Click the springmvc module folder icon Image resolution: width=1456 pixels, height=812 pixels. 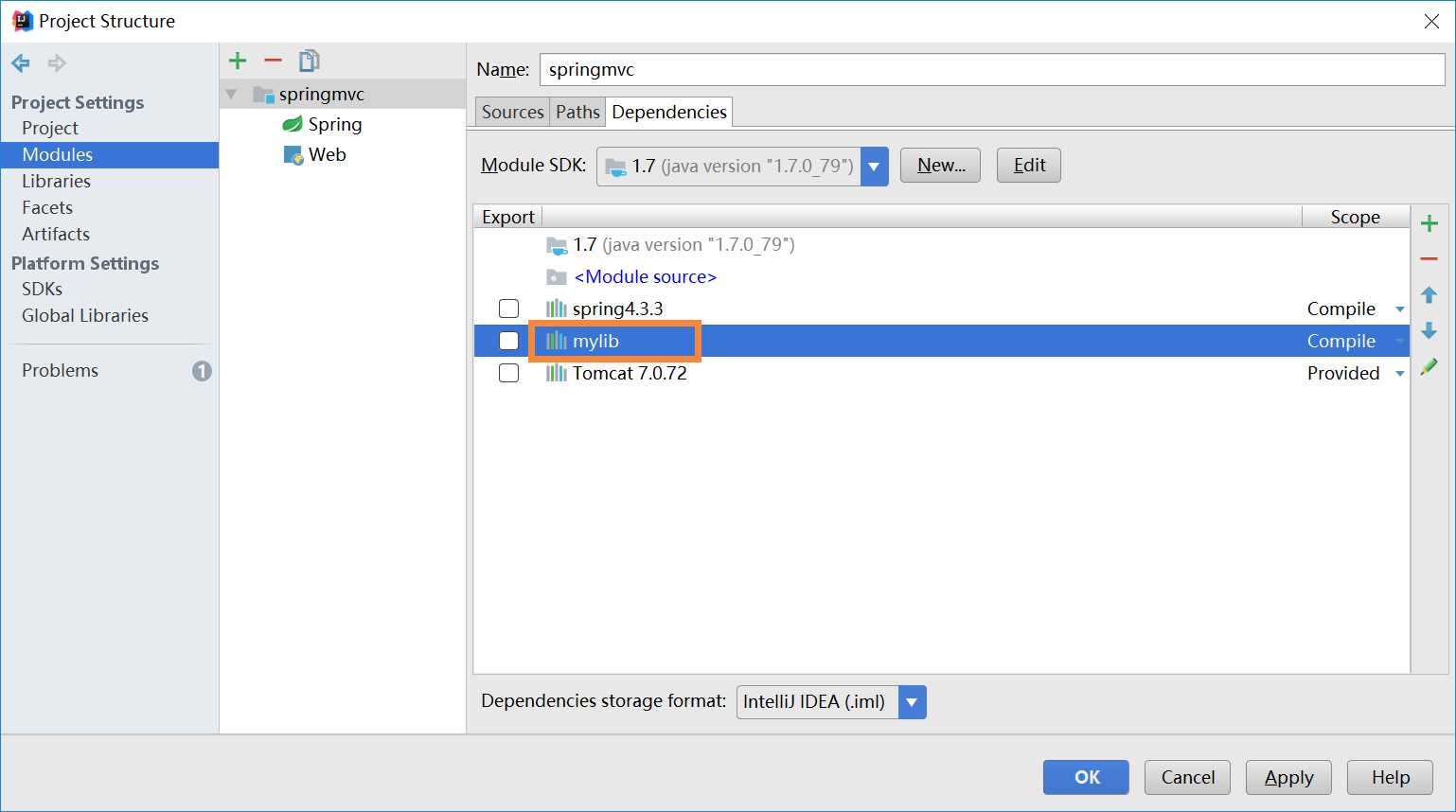click(x=263, y=94)
